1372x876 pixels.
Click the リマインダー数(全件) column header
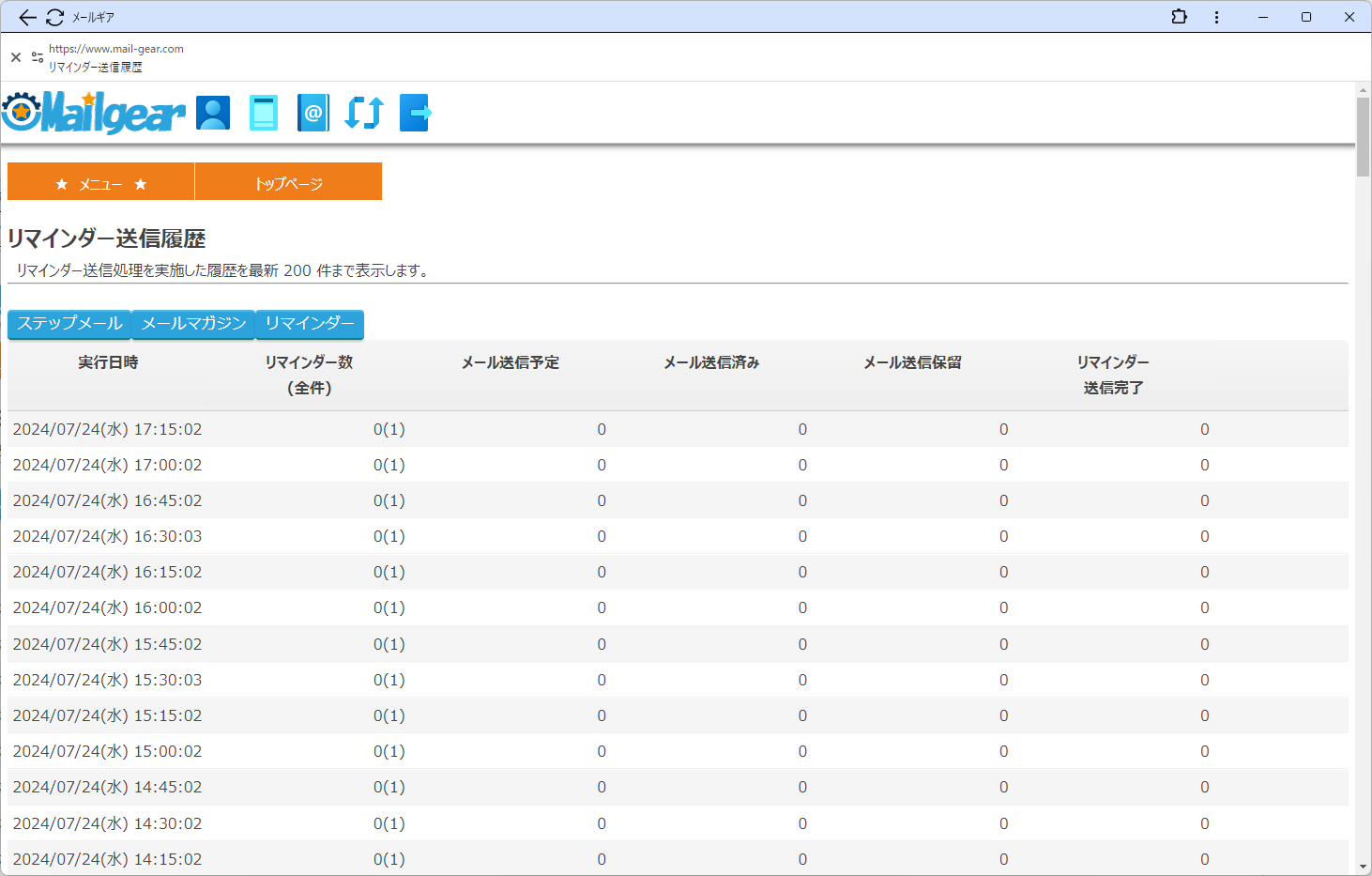(x=309, y=375)
